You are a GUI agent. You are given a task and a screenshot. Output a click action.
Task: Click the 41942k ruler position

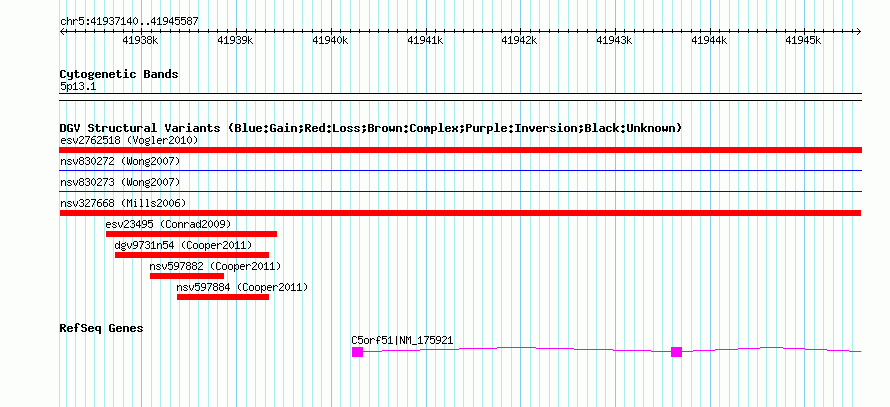[519, 41]
